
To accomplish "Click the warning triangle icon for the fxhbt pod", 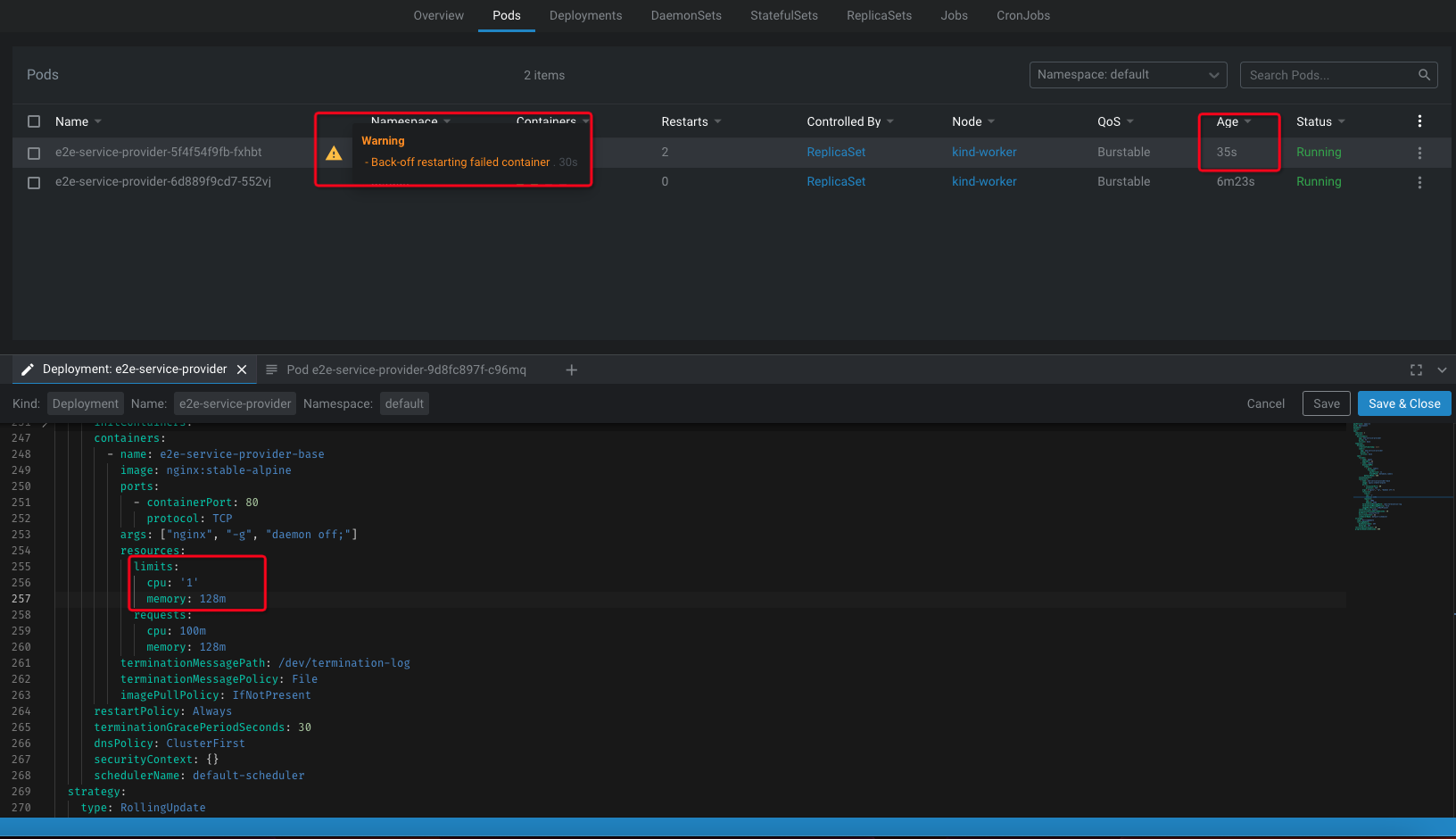I will point(334,154).
